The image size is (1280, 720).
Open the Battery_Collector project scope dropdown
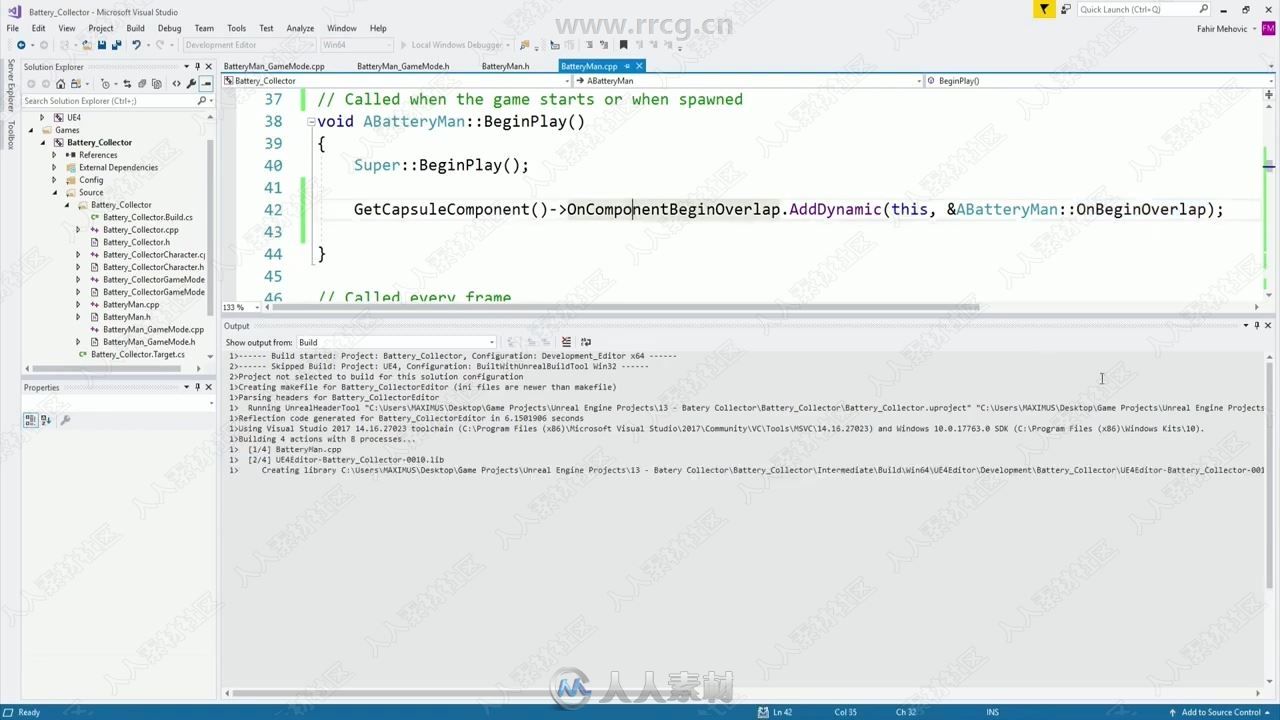(396, 81)
